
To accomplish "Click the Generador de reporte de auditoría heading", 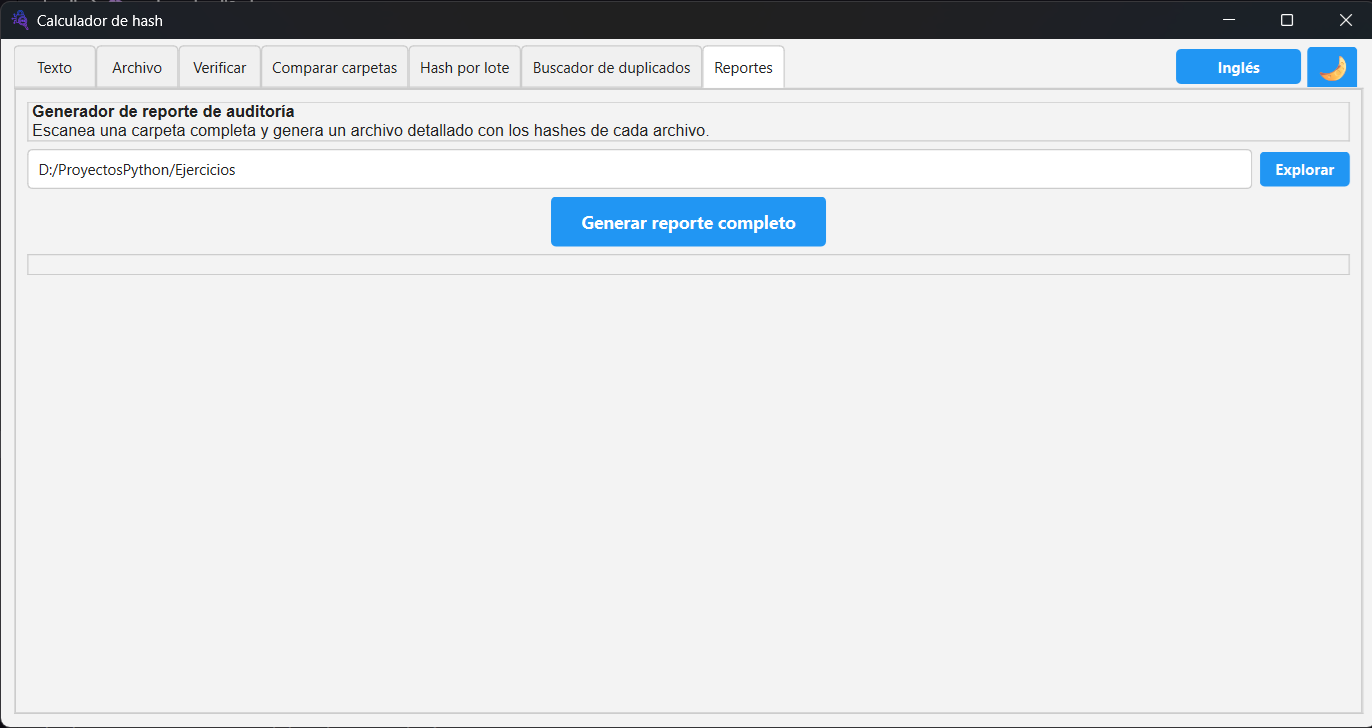I will point(163,112).
